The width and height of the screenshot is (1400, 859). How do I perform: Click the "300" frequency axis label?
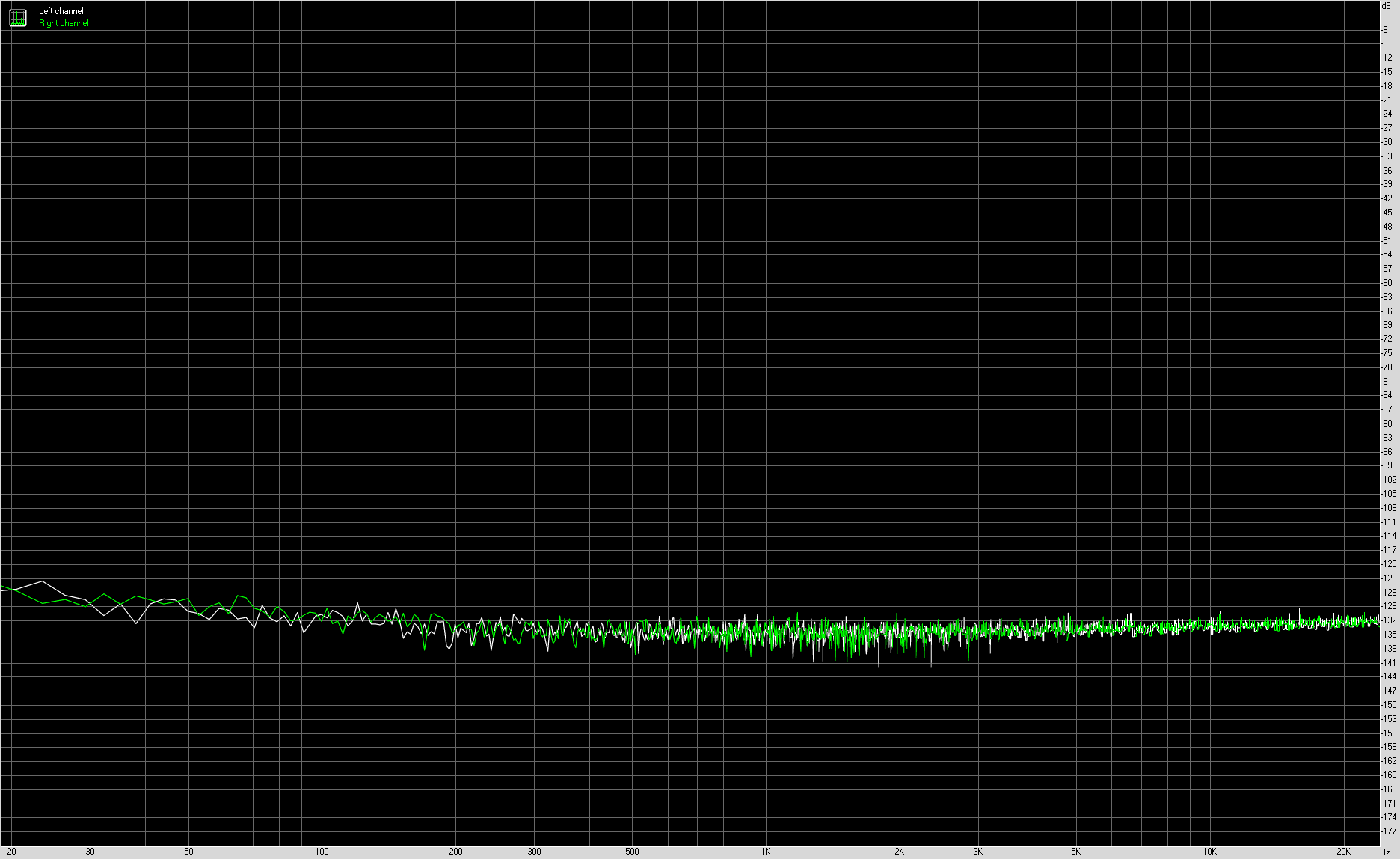pyautogui.click(x=534, y=852)
